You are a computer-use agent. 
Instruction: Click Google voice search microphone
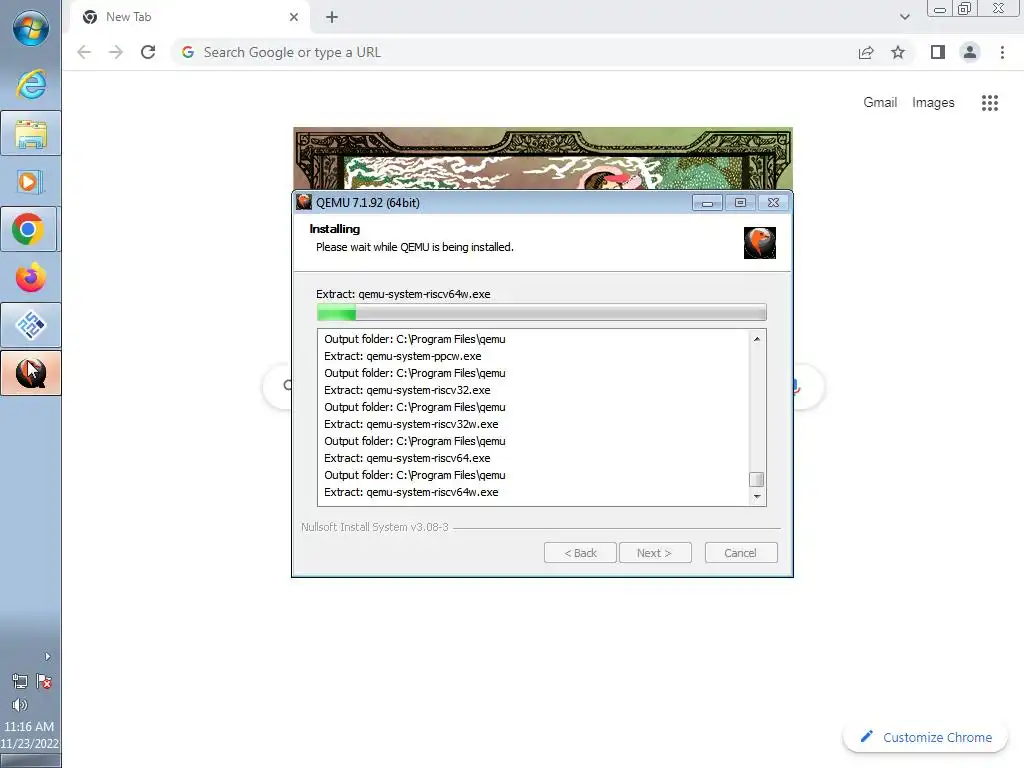[x=795, y=386]
